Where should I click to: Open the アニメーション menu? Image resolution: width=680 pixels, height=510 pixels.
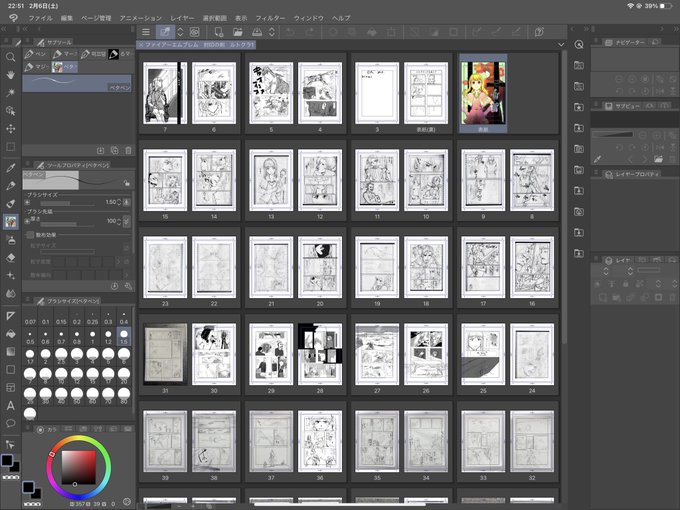pos(141,18)
